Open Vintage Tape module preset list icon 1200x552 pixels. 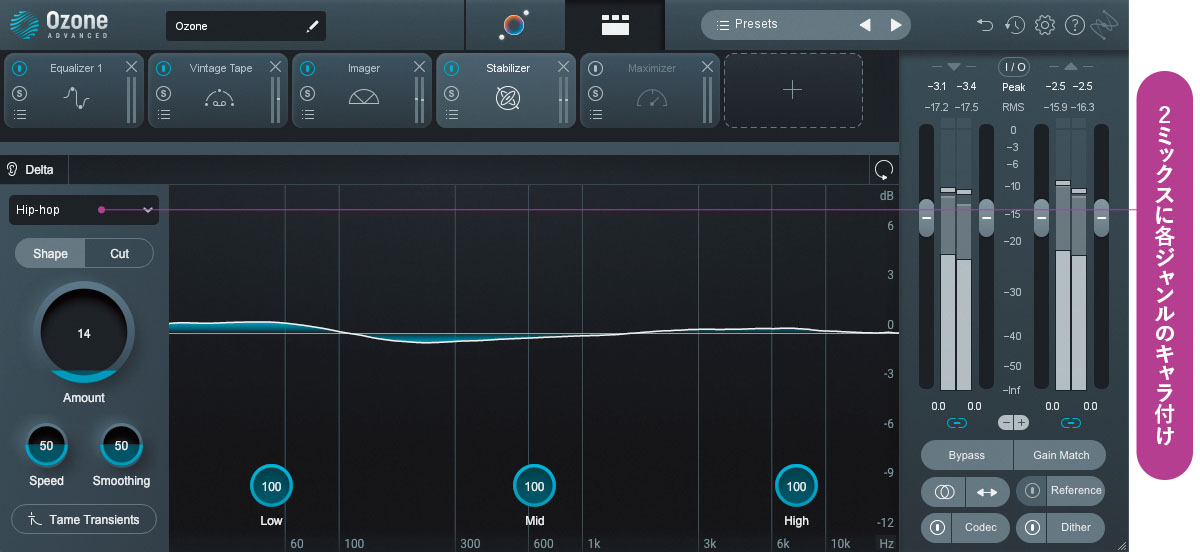pyautogui.click(x=164, y=115)
